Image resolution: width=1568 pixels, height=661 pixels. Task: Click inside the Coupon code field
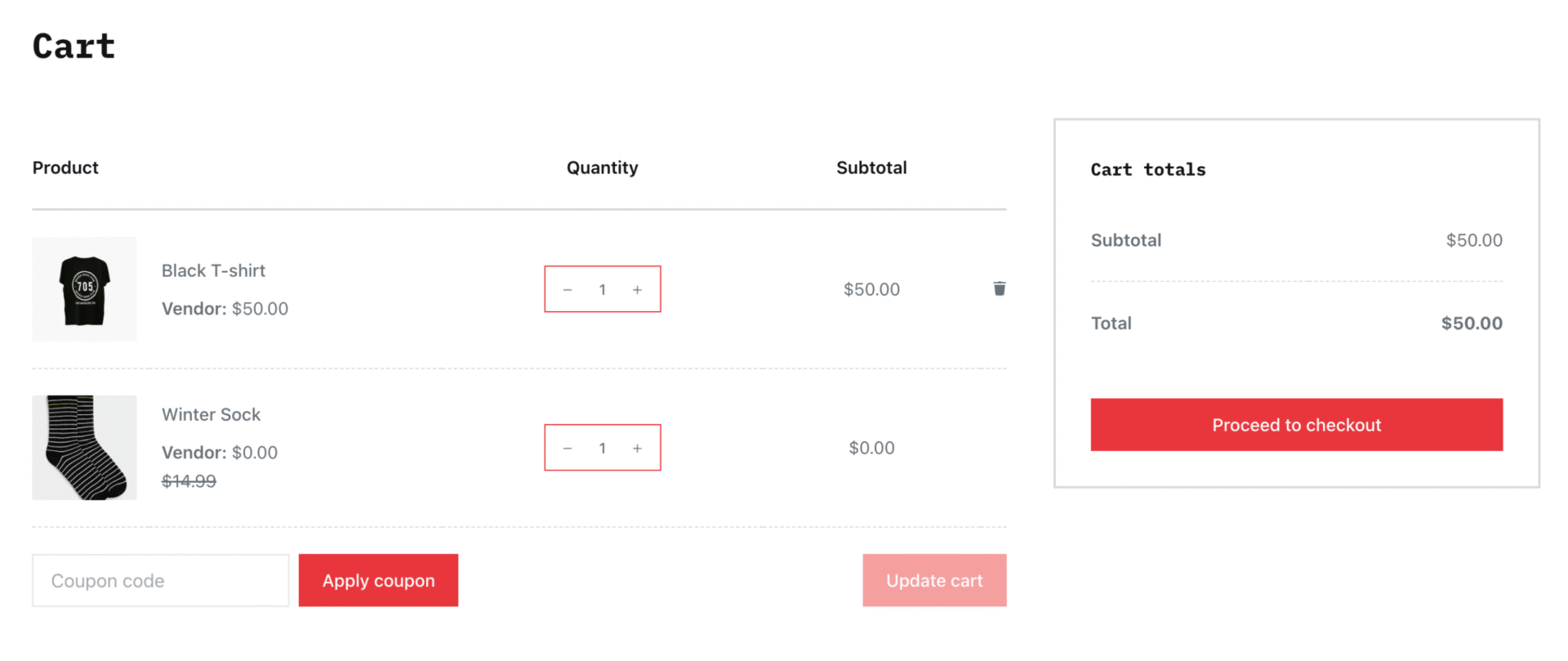160,580
